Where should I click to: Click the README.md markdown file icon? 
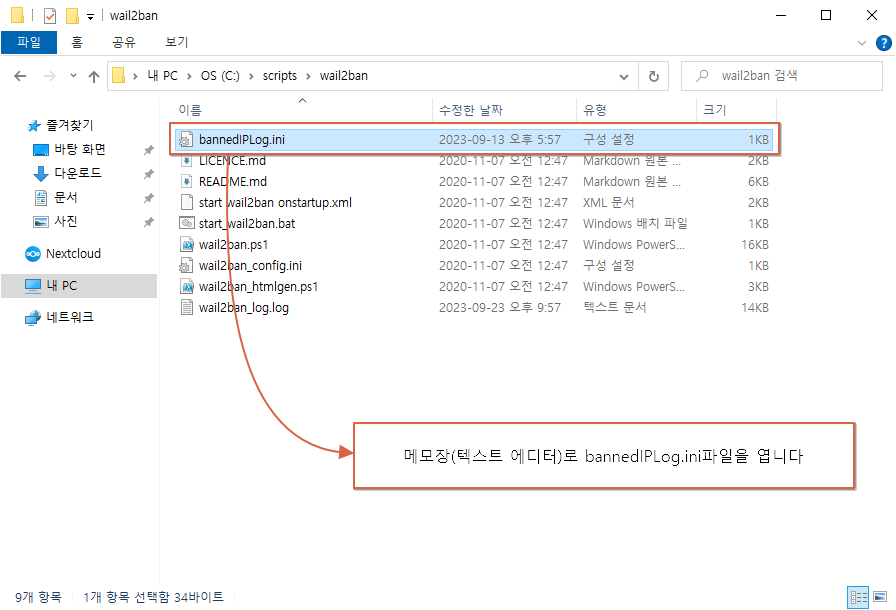pyautogui.click(x=186, y=182)
